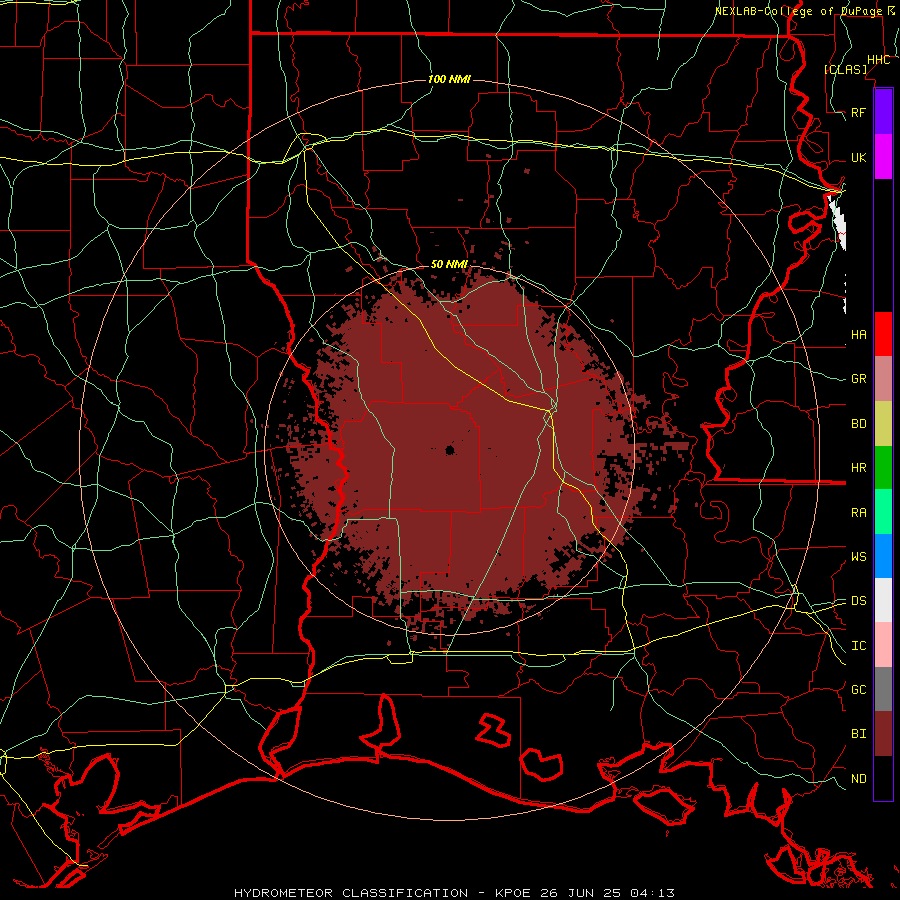Click the 'GR' legend label
The image size is (900, 900).
coord(859,379)
